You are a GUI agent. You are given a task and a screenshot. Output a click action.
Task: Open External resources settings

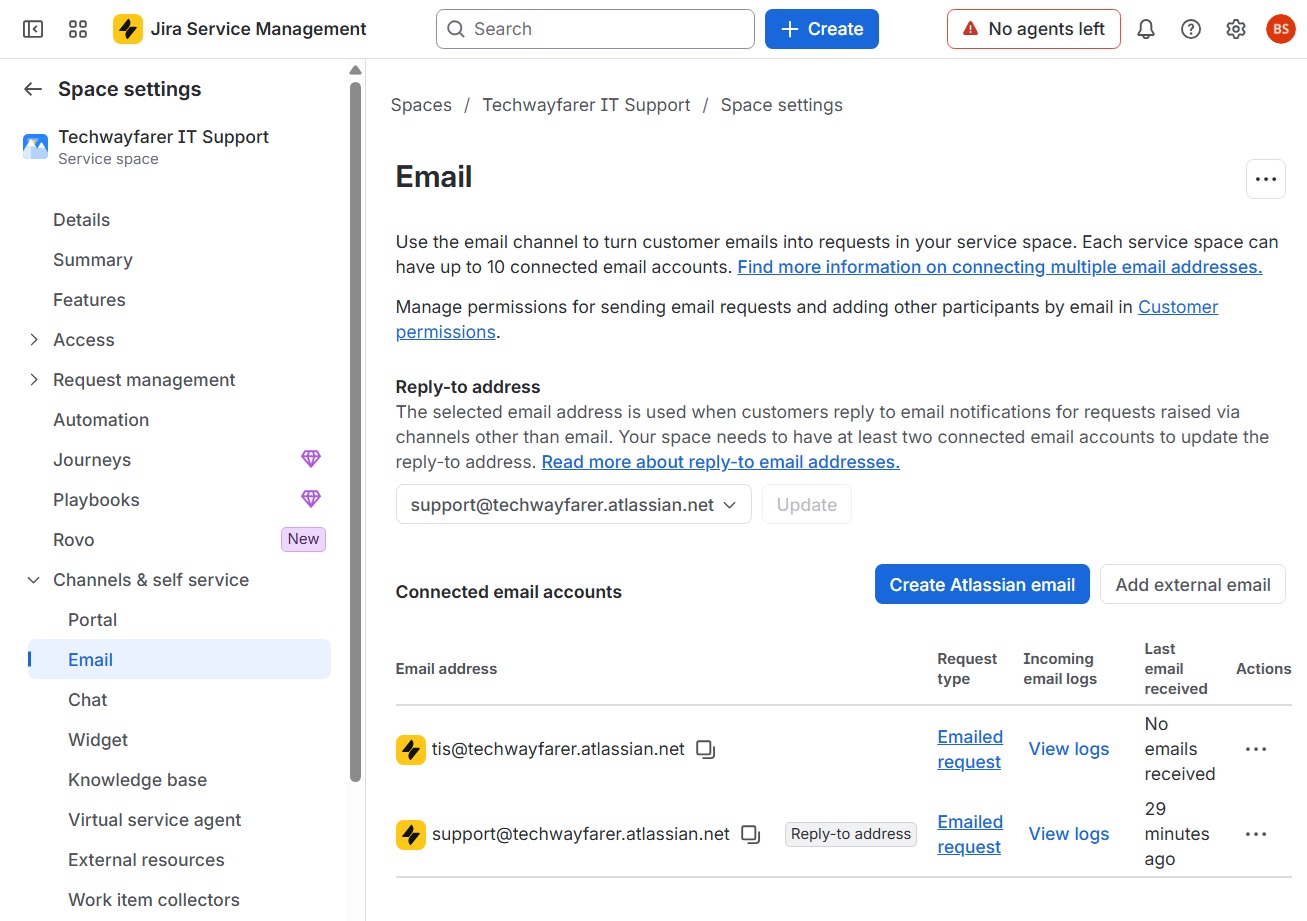[146, 860]
